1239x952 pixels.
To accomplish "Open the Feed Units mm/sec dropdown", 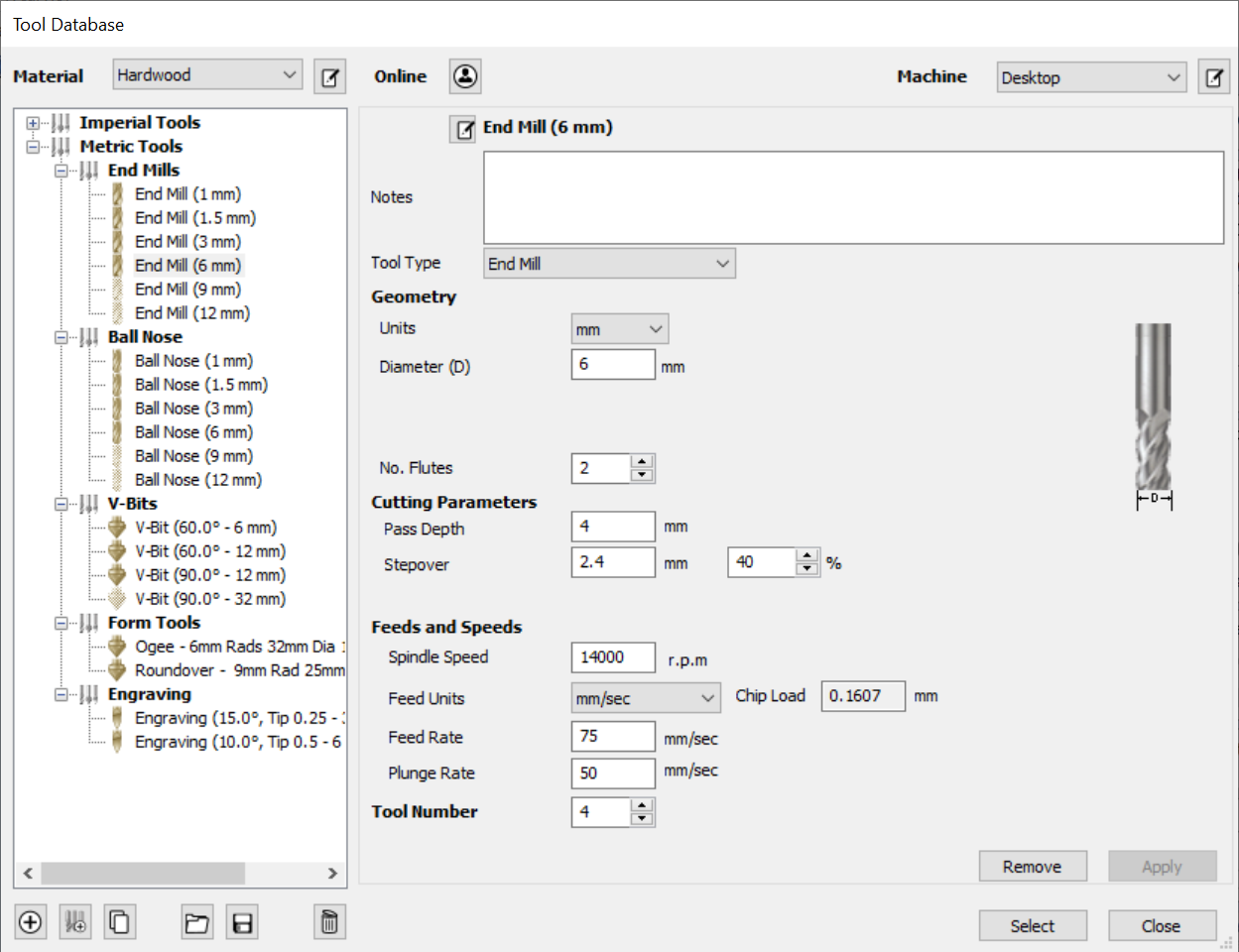I will pos(645,698).
